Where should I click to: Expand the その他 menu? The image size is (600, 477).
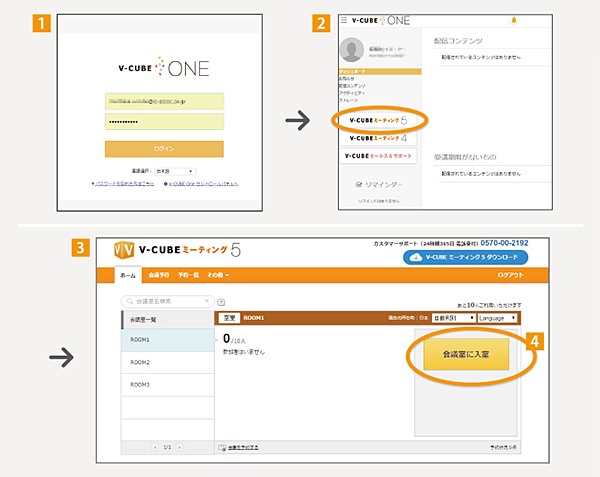pos(218,275)
